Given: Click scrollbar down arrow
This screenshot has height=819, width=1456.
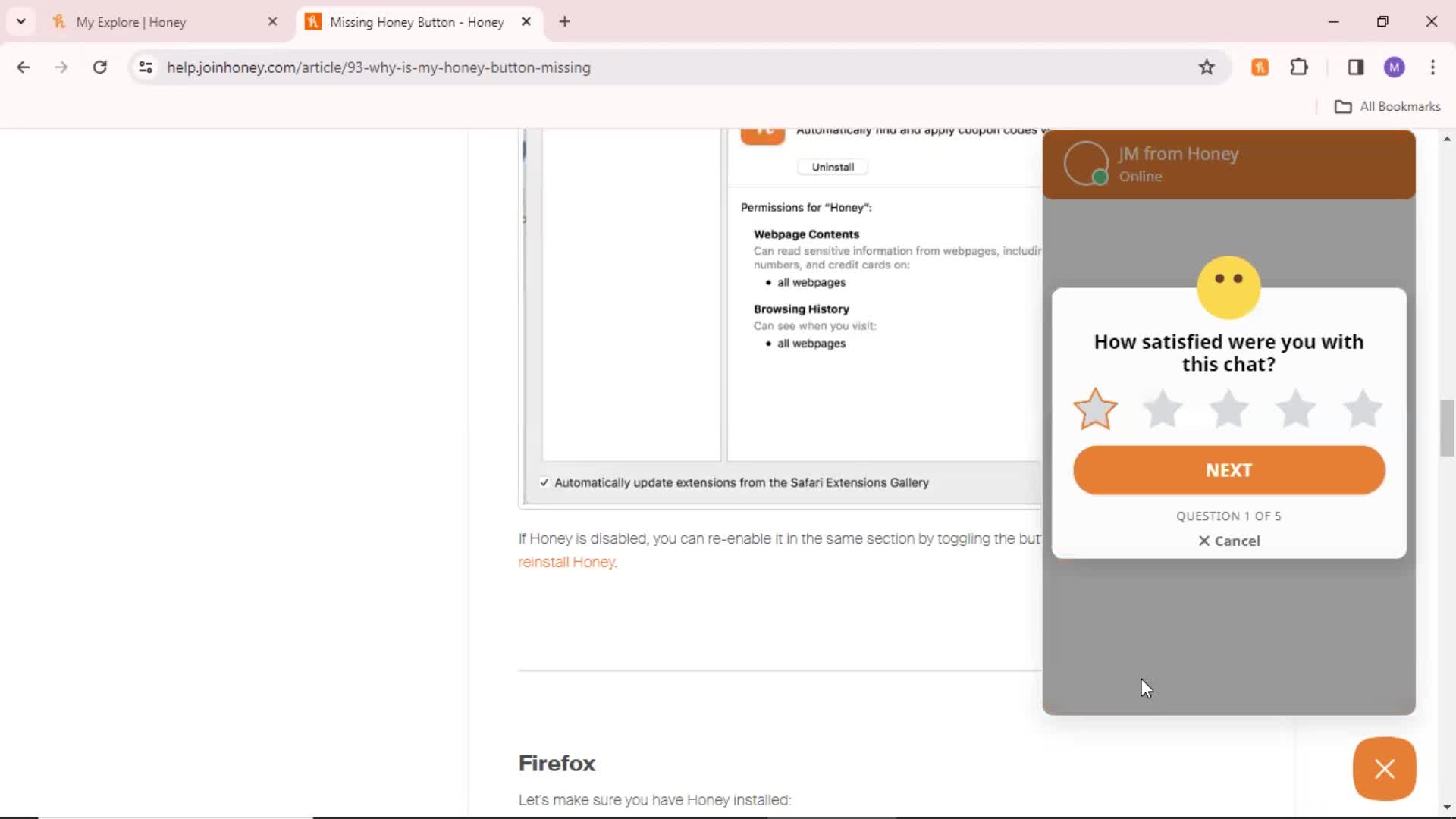Looking at the screenshot, I should coord(1447,807).
